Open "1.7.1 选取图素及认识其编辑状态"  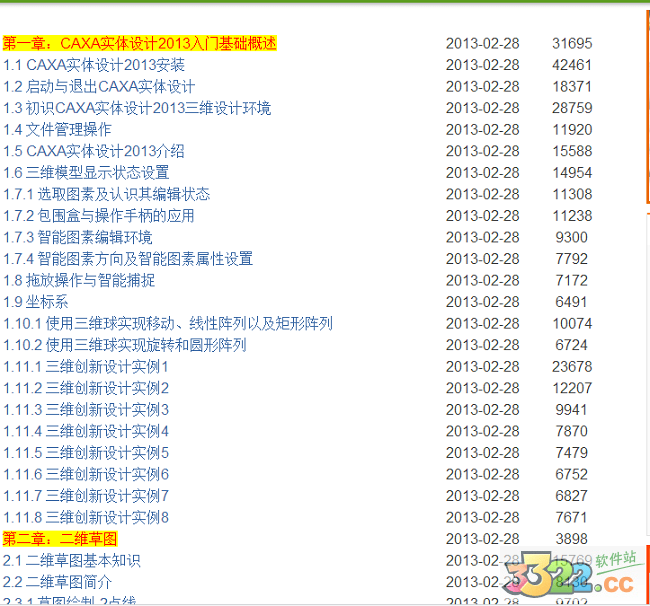pyautogui.click(x=107, y=194)
